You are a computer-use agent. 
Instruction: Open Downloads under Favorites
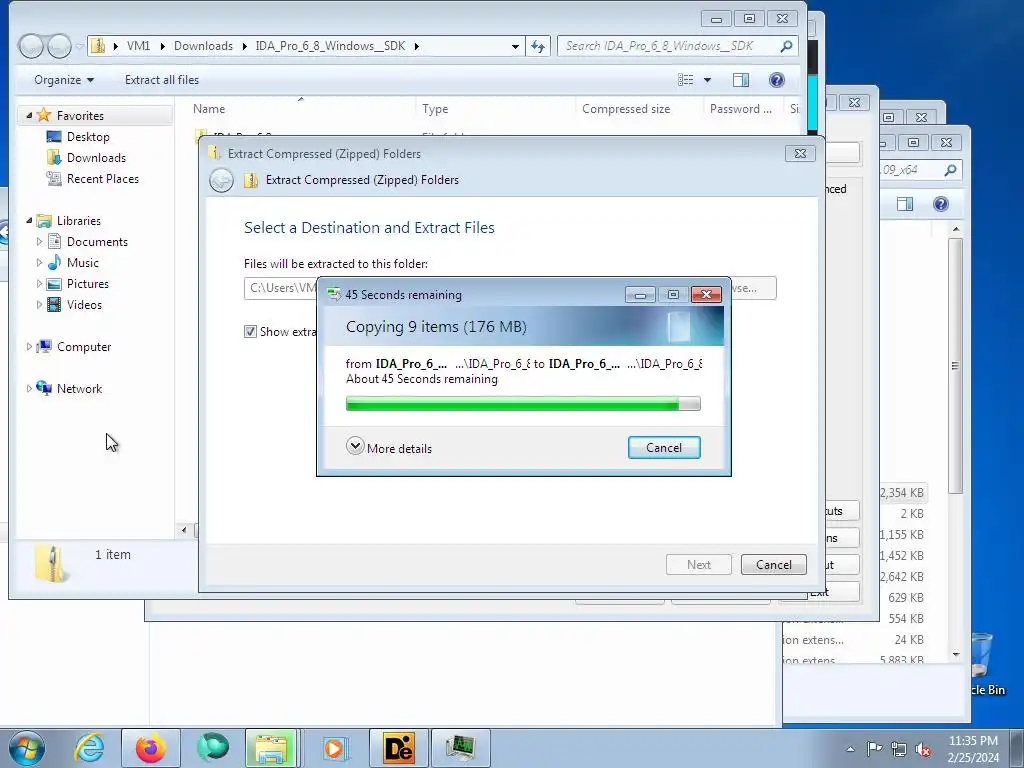[95, 157]
